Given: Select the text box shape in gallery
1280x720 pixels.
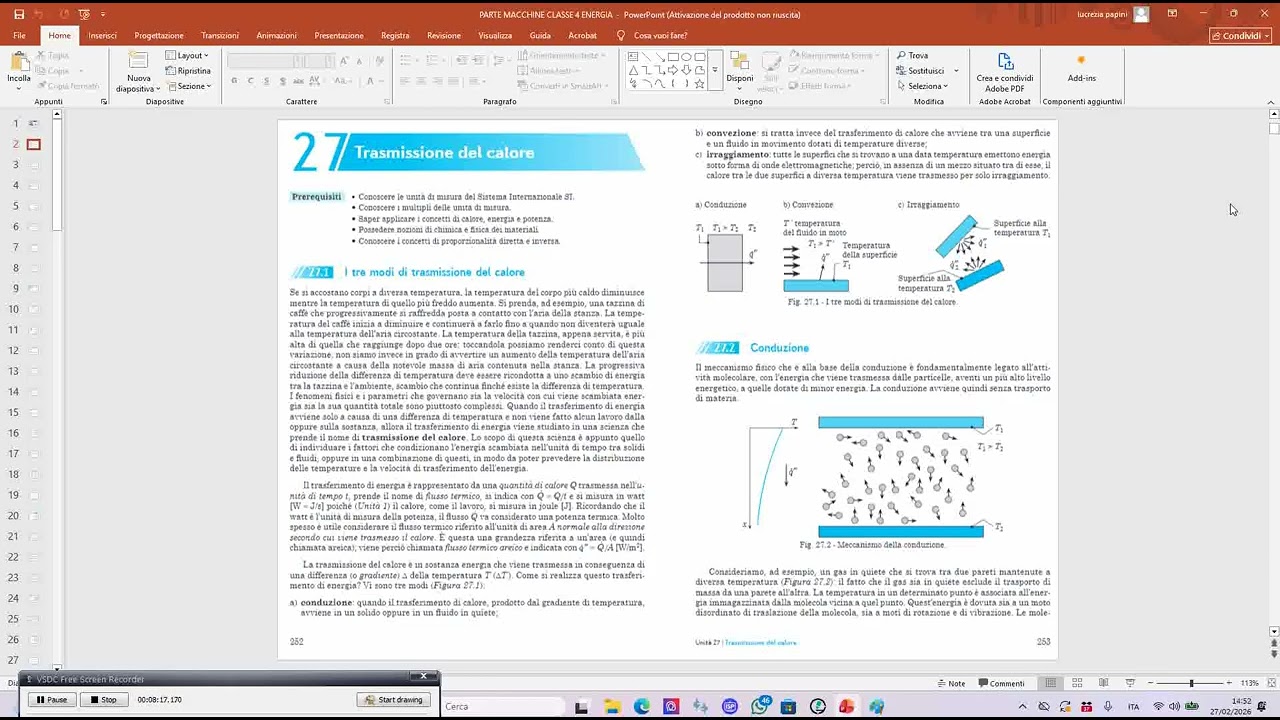Looking at the screenshot, I should 633,57.
